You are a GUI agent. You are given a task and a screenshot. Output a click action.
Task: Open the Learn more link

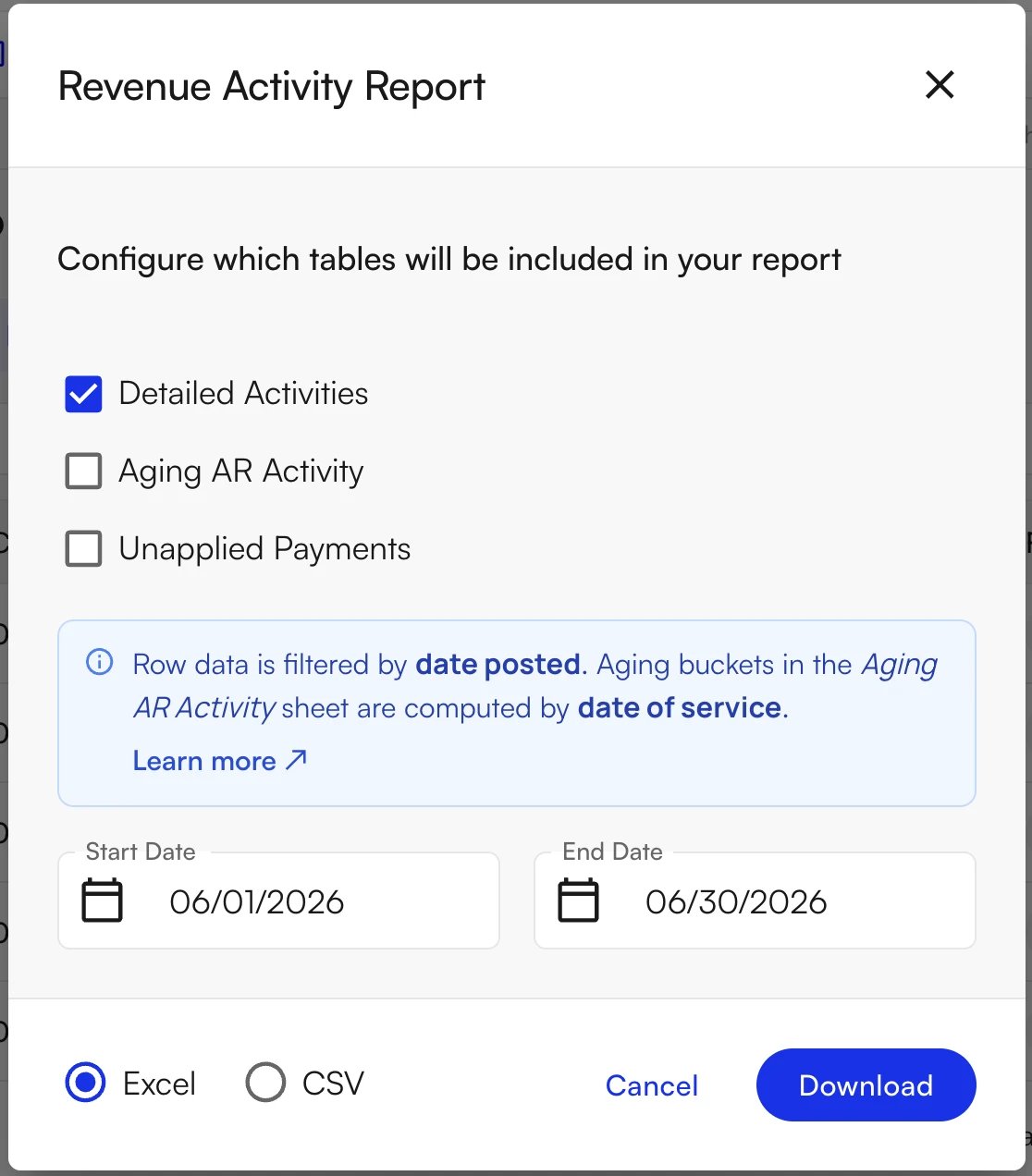[220, 761]
